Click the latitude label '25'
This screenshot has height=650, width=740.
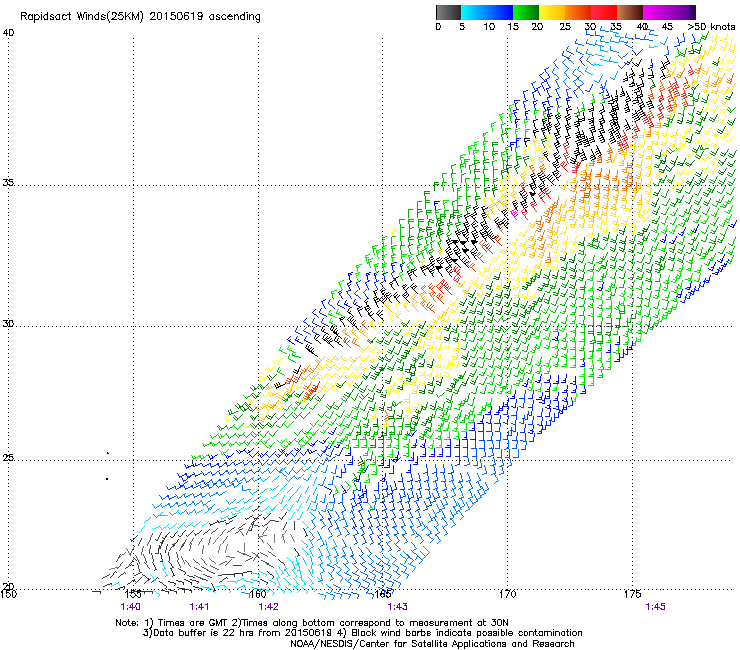coord(8,458)
